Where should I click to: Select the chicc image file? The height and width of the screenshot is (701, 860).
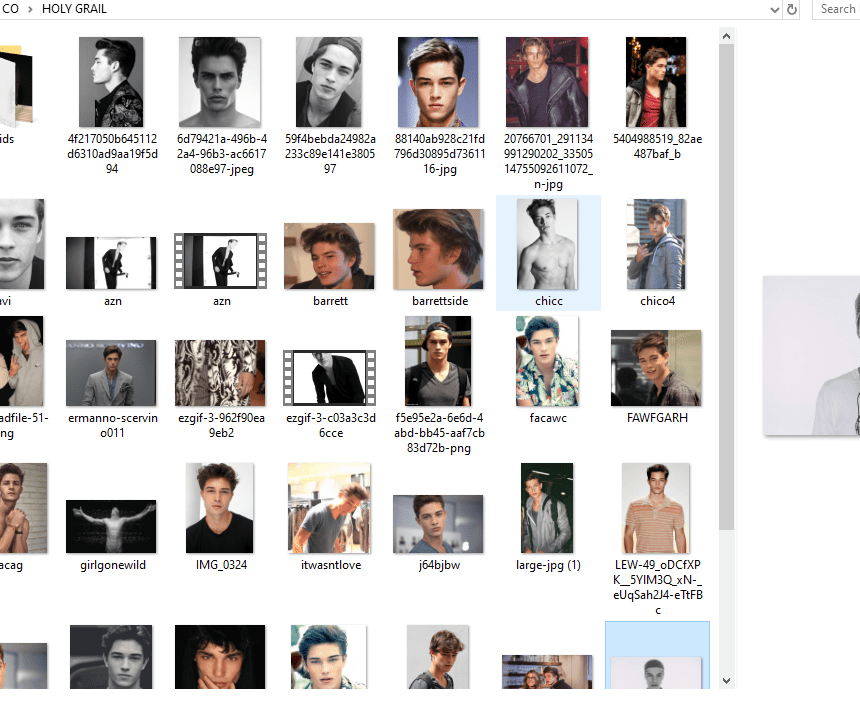[x=548, y=253]
